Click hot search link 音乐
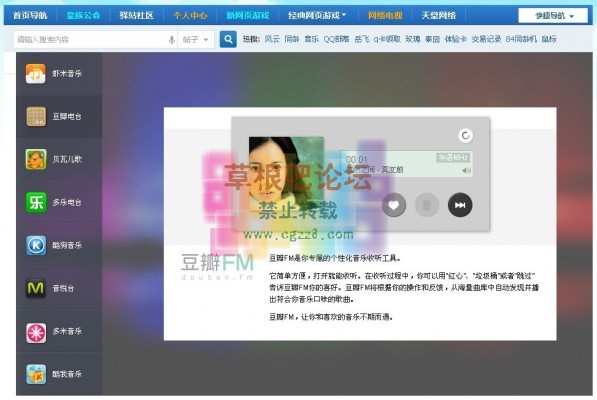 (311, 39)
